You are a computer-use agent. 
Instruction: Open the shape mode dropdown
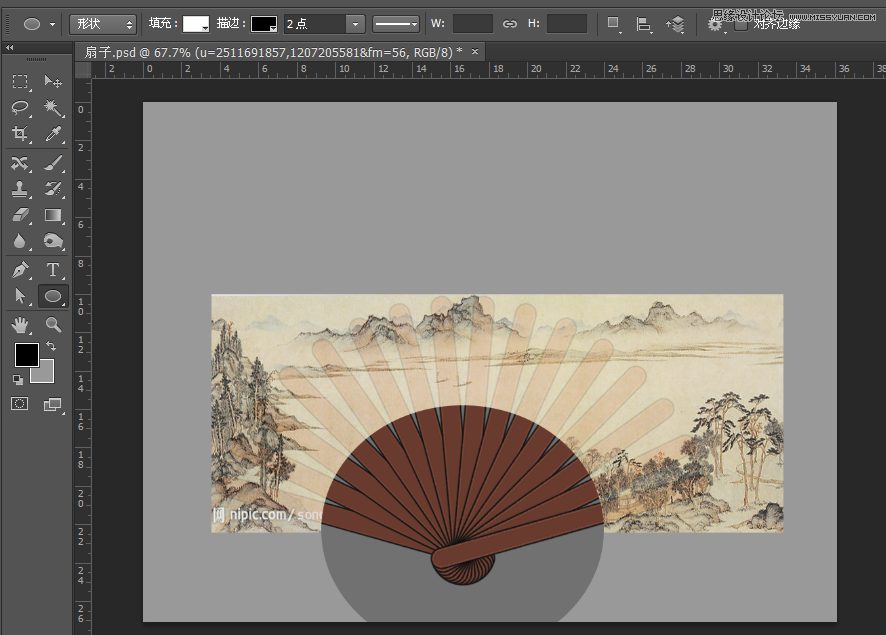103,24
